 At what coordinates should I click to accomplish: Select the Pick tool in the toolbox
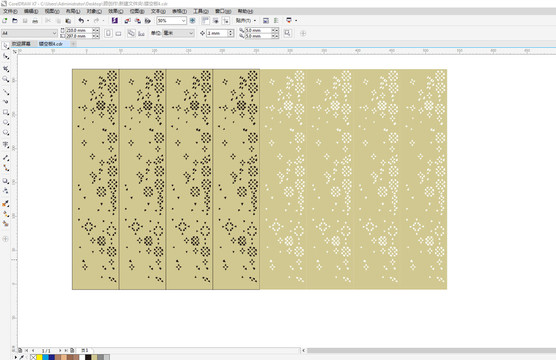6,46
